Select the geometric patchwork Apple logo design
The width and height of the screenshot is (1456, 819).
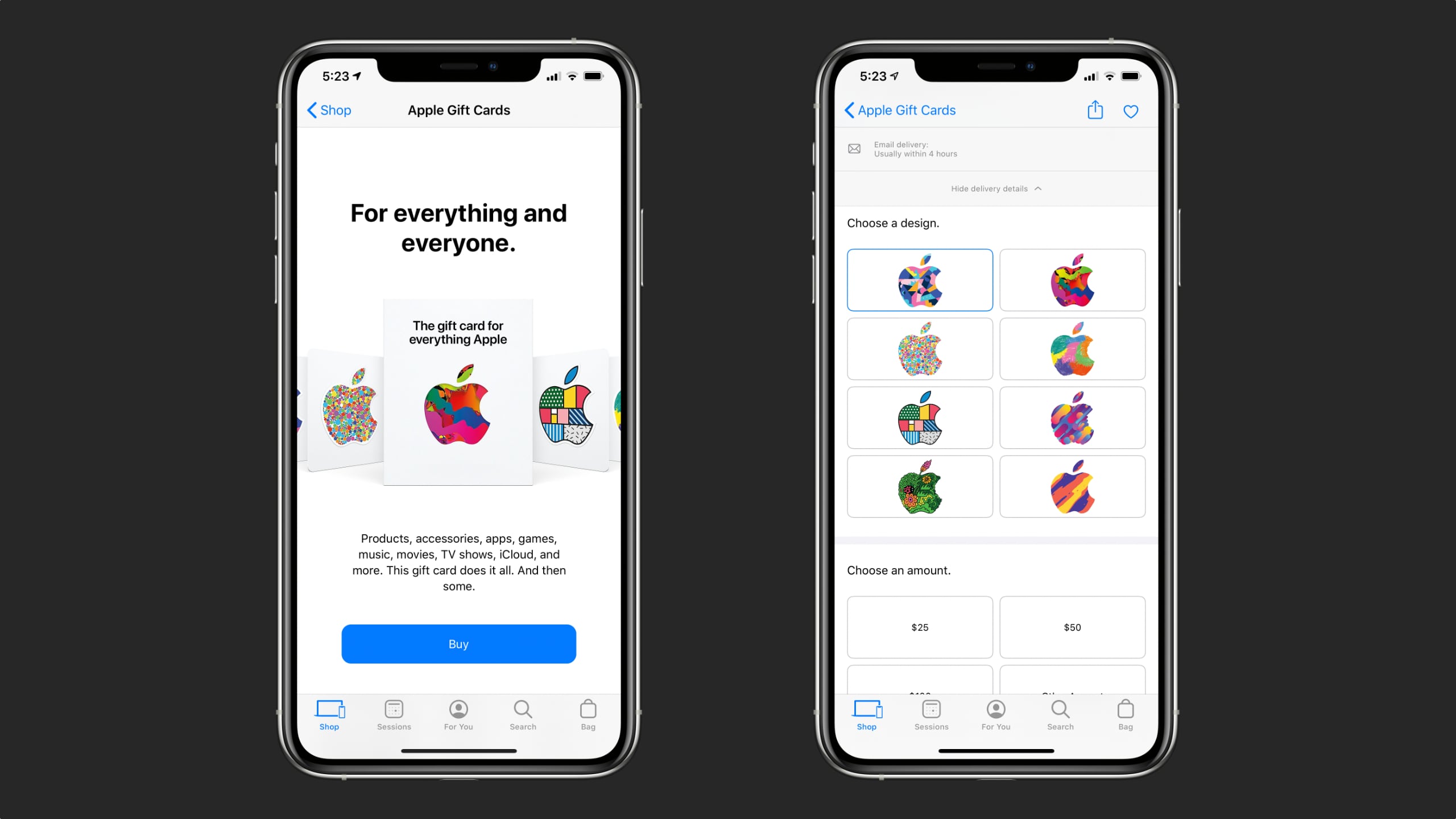[x=920, y=418]
